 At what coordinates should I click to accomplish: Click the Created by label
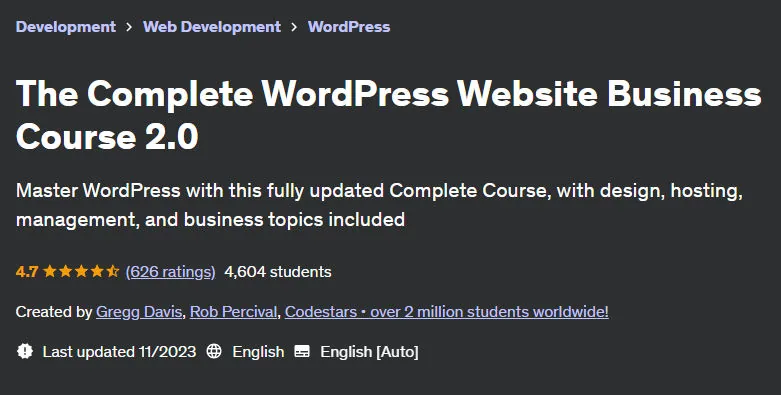coord(54,312)
